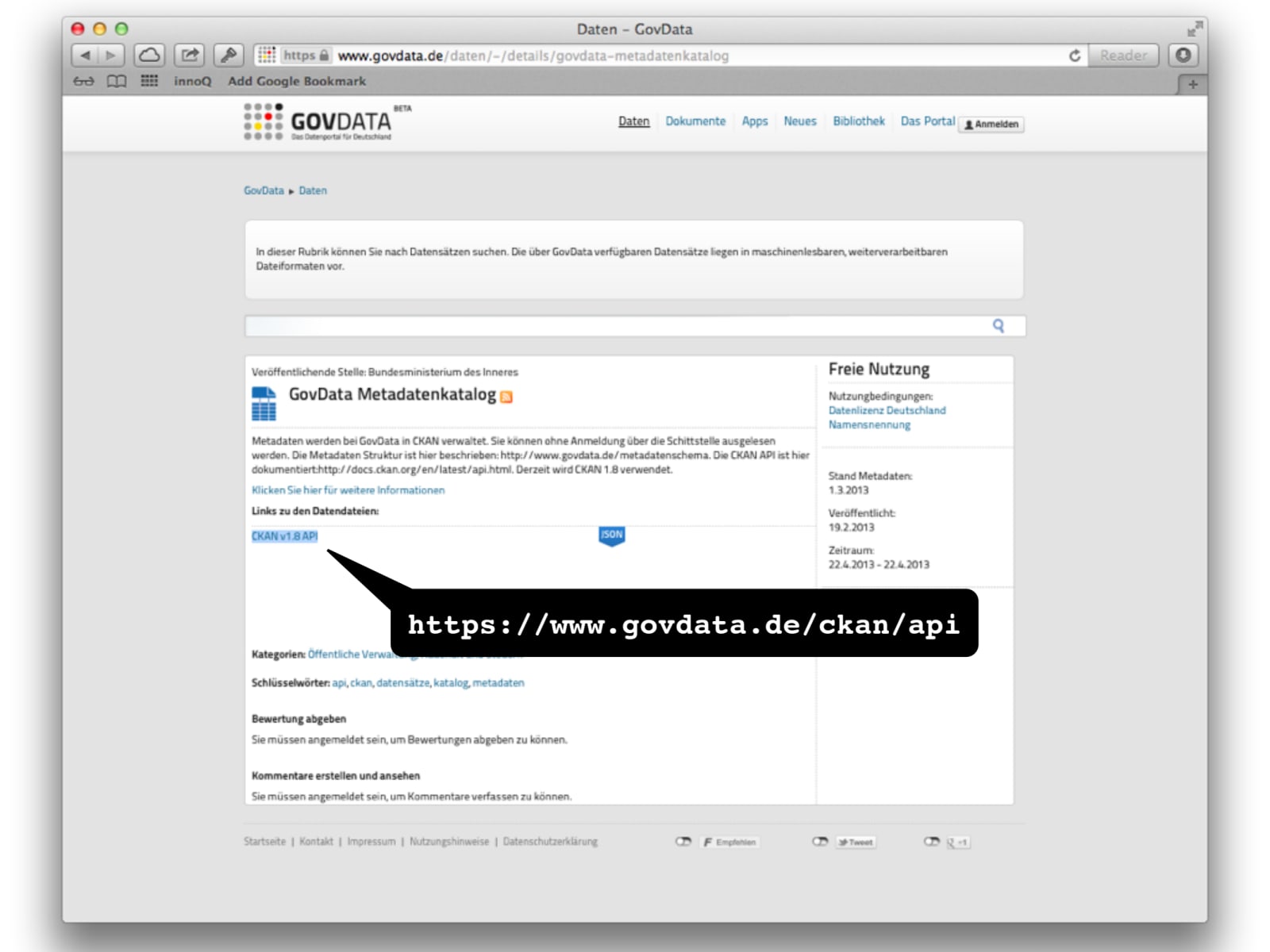The height and width of the screenshot is (952, 1270).
Task: Open Top Sites from bookmarks bar grid
Action: point(149,80)
